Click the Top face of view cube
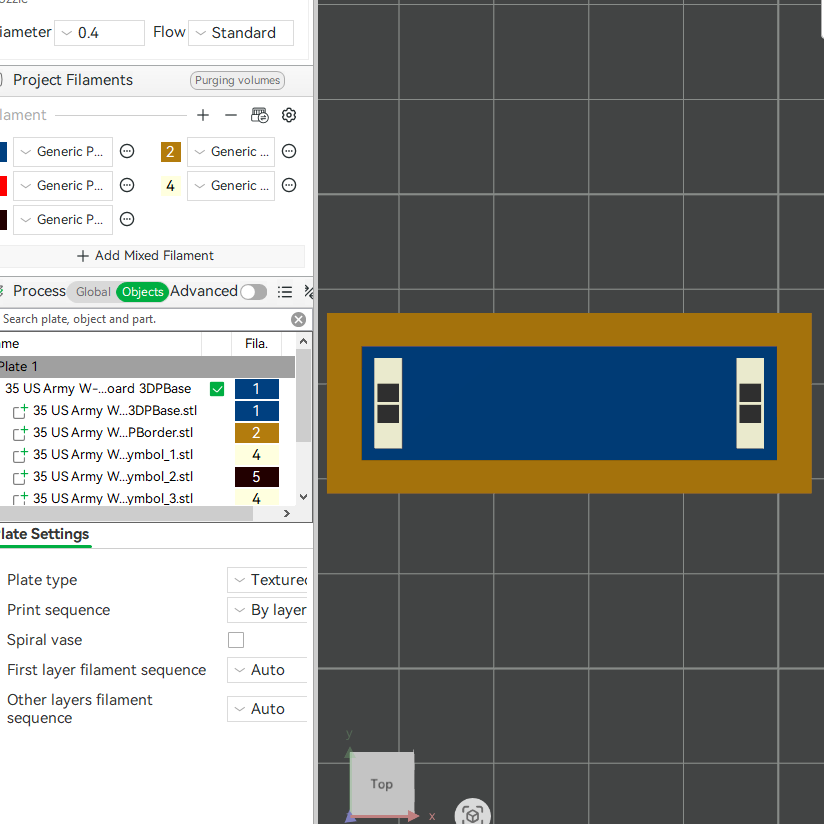Image resolution: width=824 pixels, height=824 pixels. tap(382, 784)
